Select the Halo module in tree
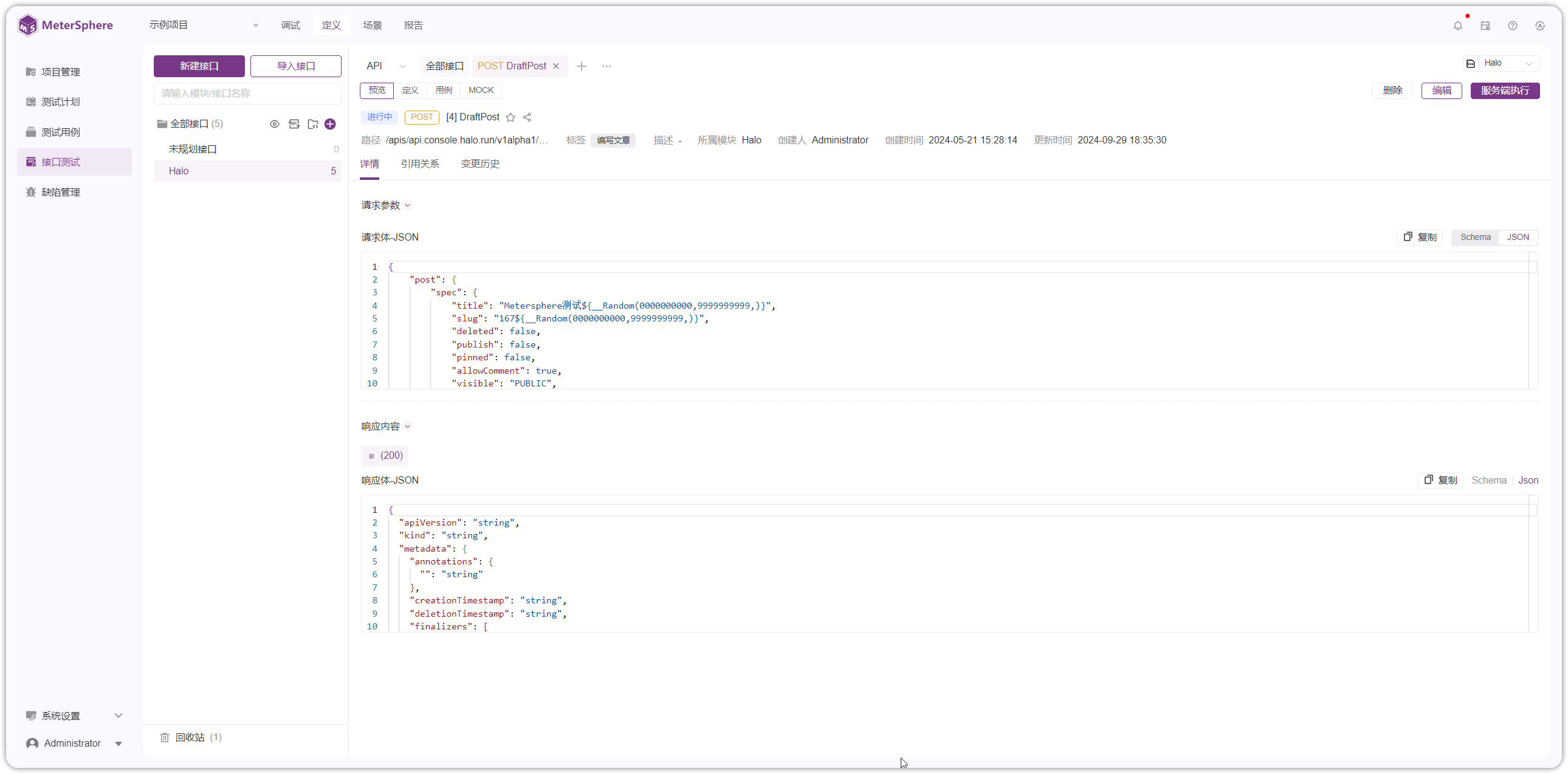 pos(247,171)
